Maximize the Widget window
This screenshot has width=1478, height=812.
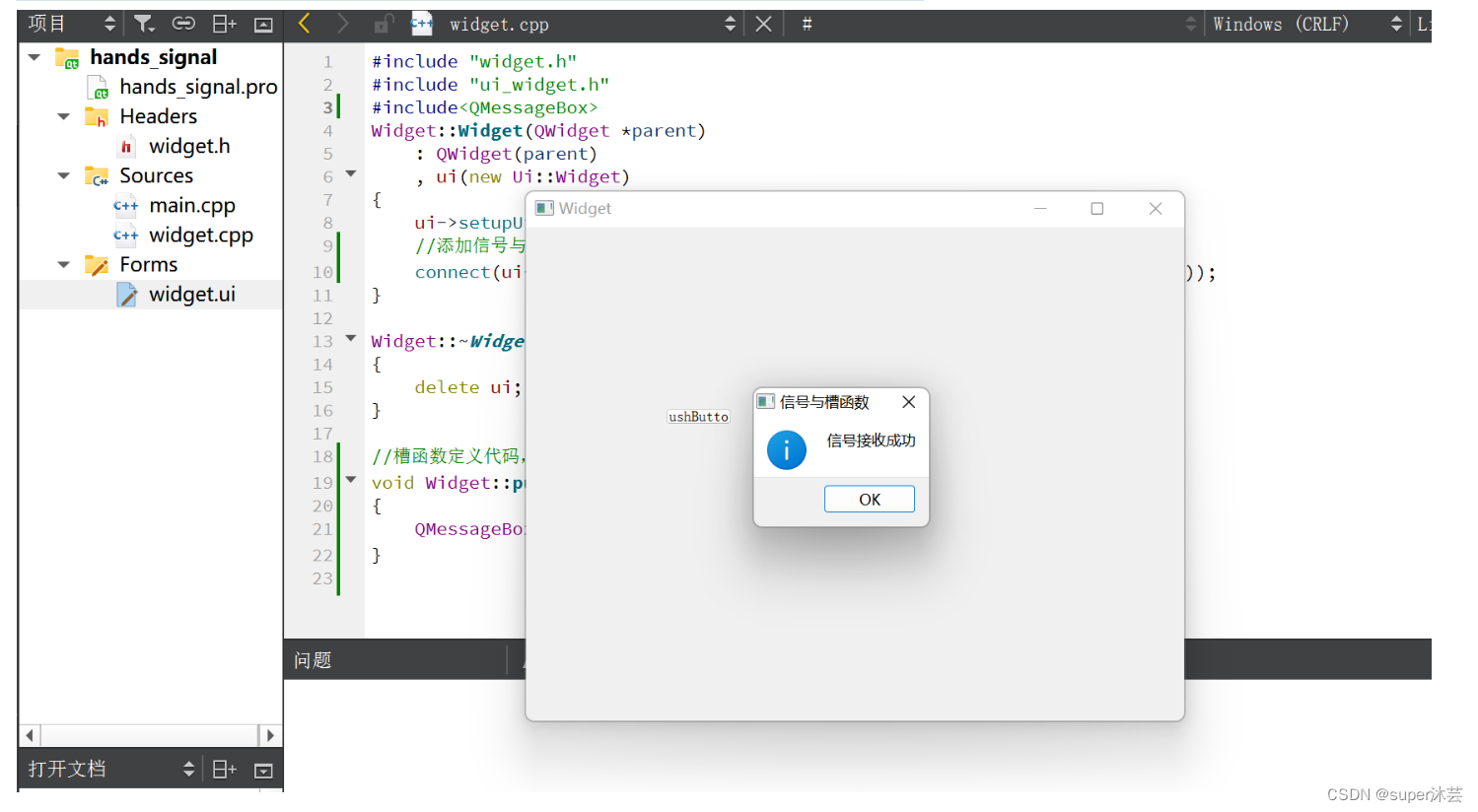click(1097, 208)
